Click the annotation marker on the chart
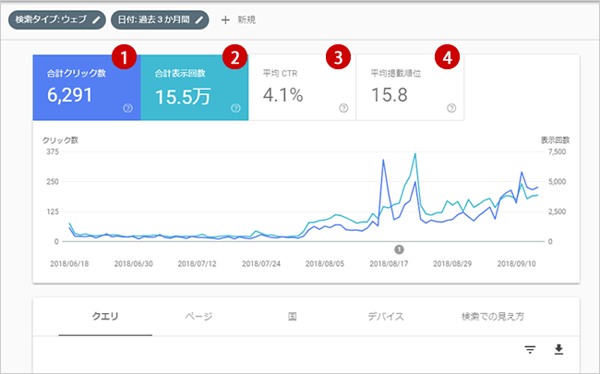600x374 pixels. click(399, 250)
